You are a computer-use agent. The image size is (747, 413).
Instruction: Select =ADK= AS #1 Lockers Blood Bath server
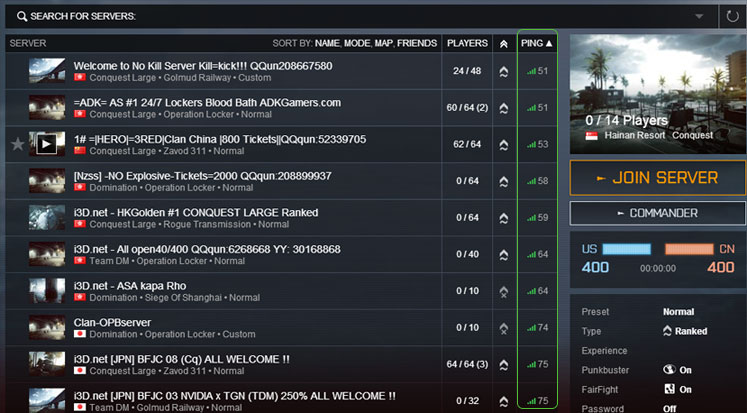(281, 108)
